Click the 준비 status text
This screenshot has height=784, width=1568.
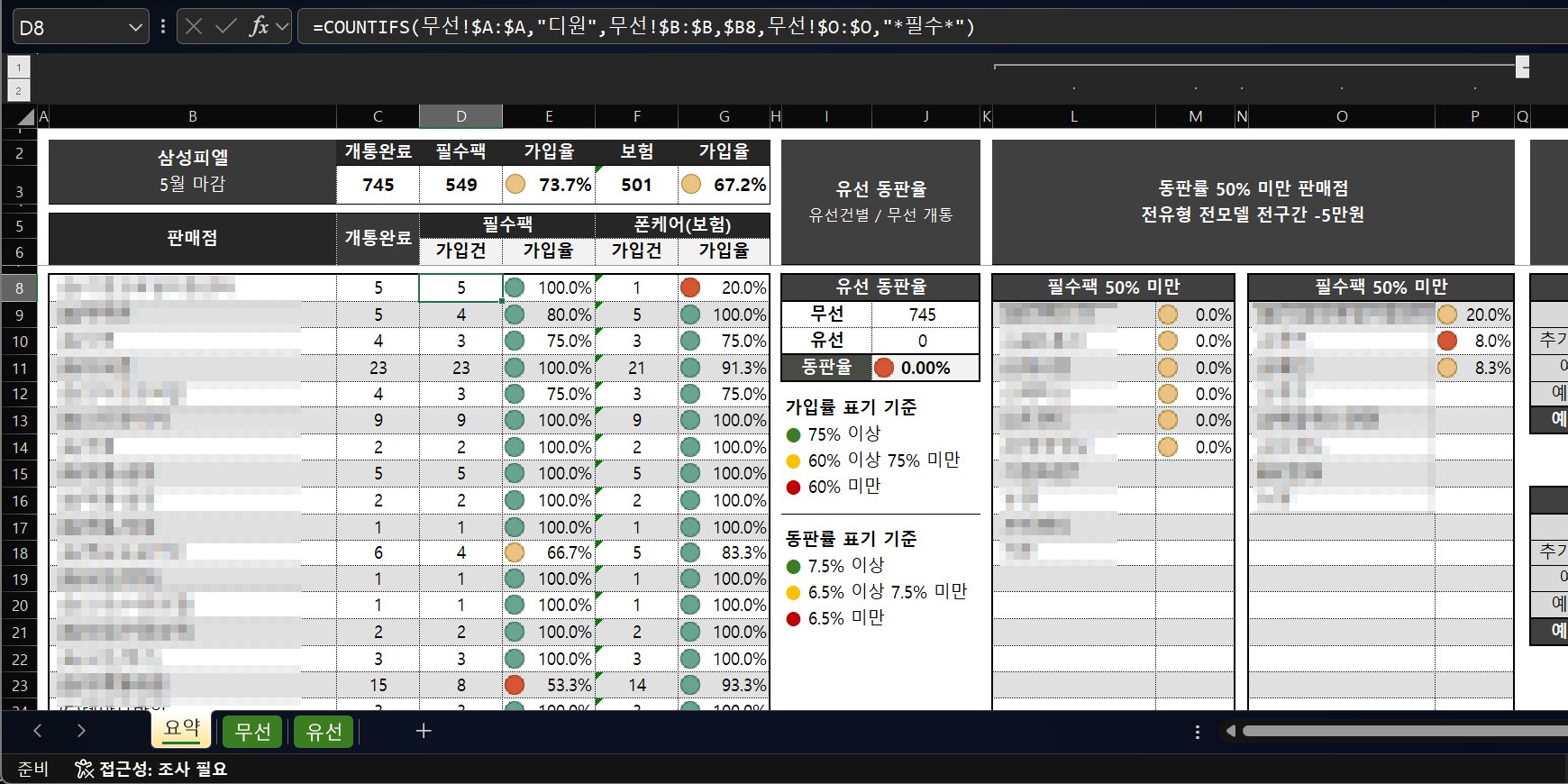[x=32, y=769]
